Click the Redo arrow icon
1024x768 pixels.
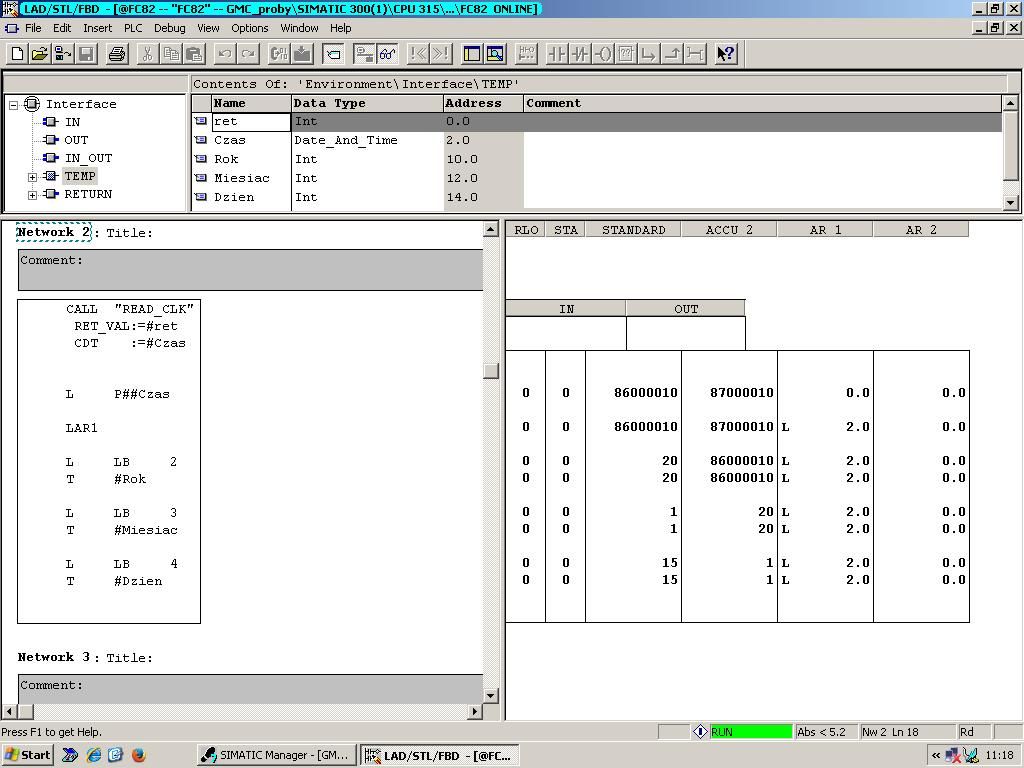248,54
